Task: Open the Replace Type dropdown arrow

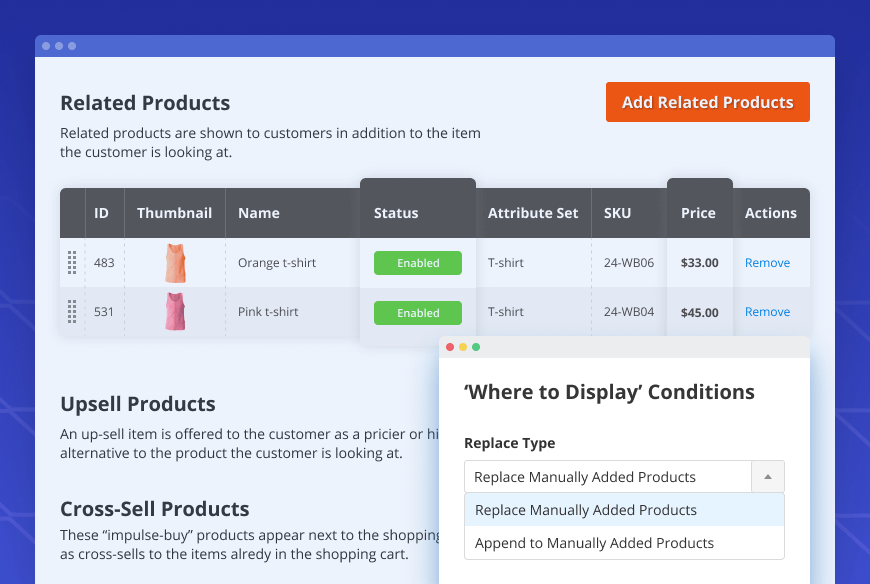Action: click(x=767, y=477)
